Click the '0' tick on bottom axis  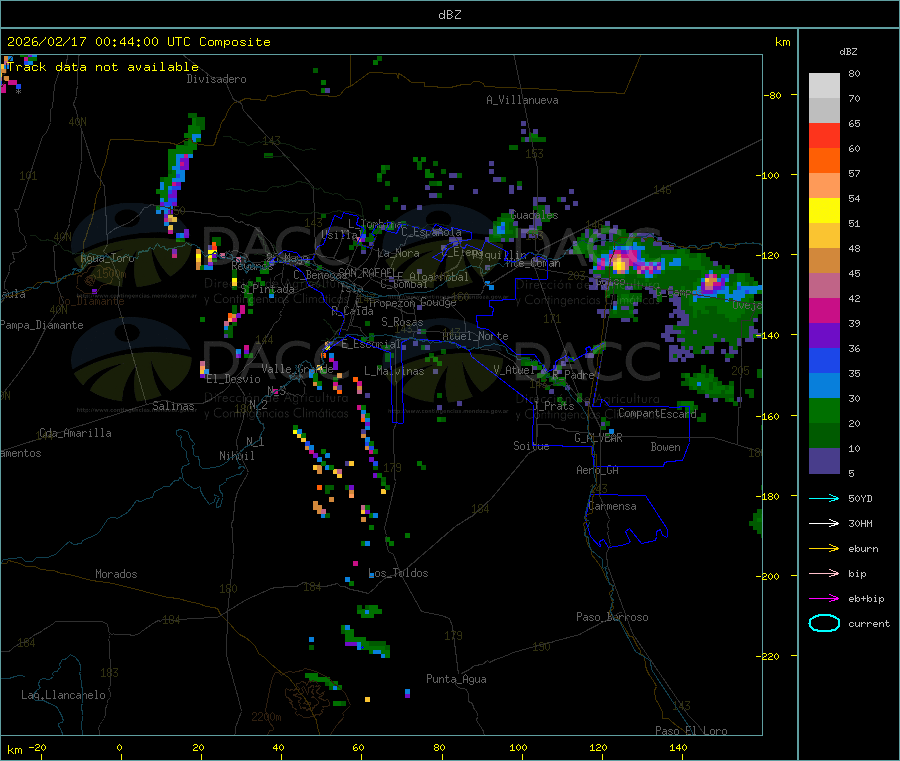pyautogui.click(x=119, y=747)
